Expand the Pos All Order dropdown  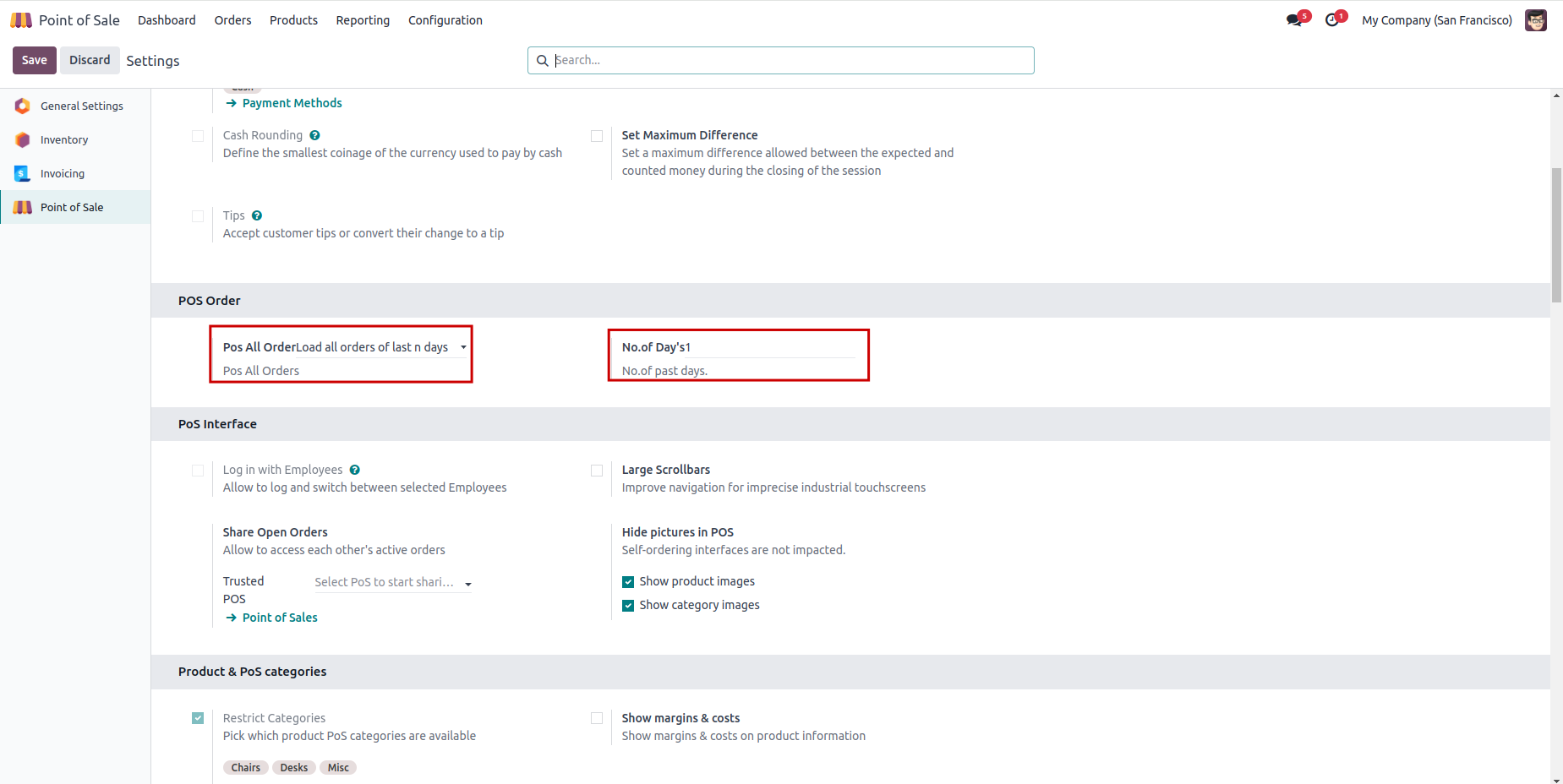462,347
